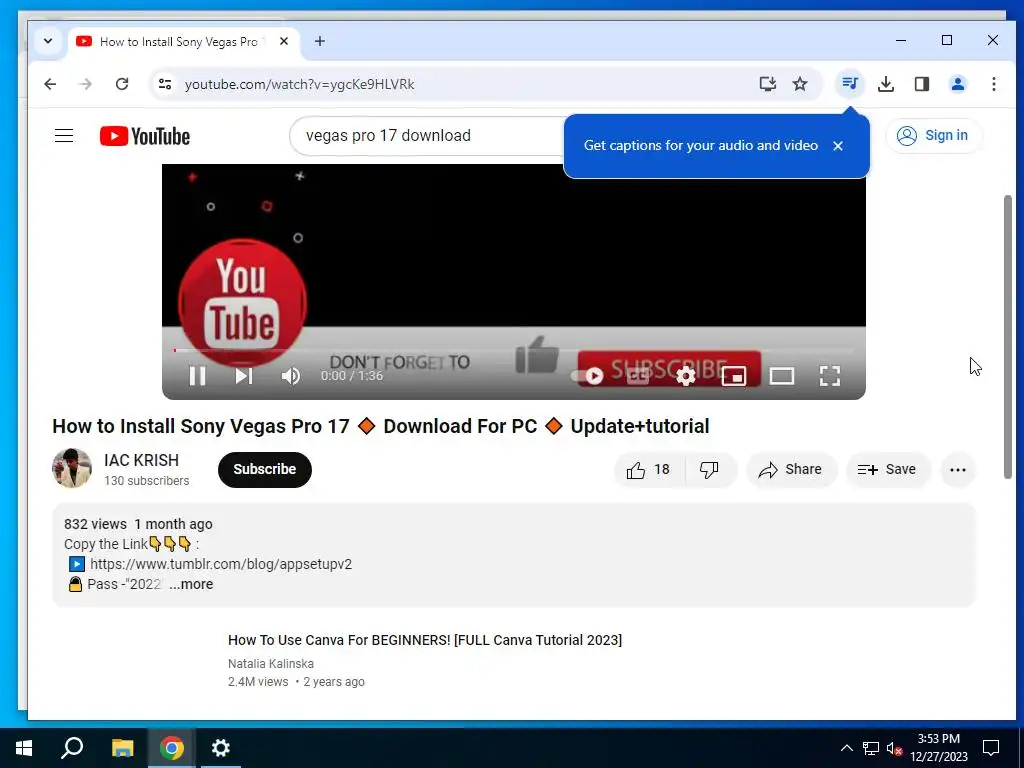Close the Sony Vegas Pro tab
This screenshot has width=1024, height=768.
283,41
